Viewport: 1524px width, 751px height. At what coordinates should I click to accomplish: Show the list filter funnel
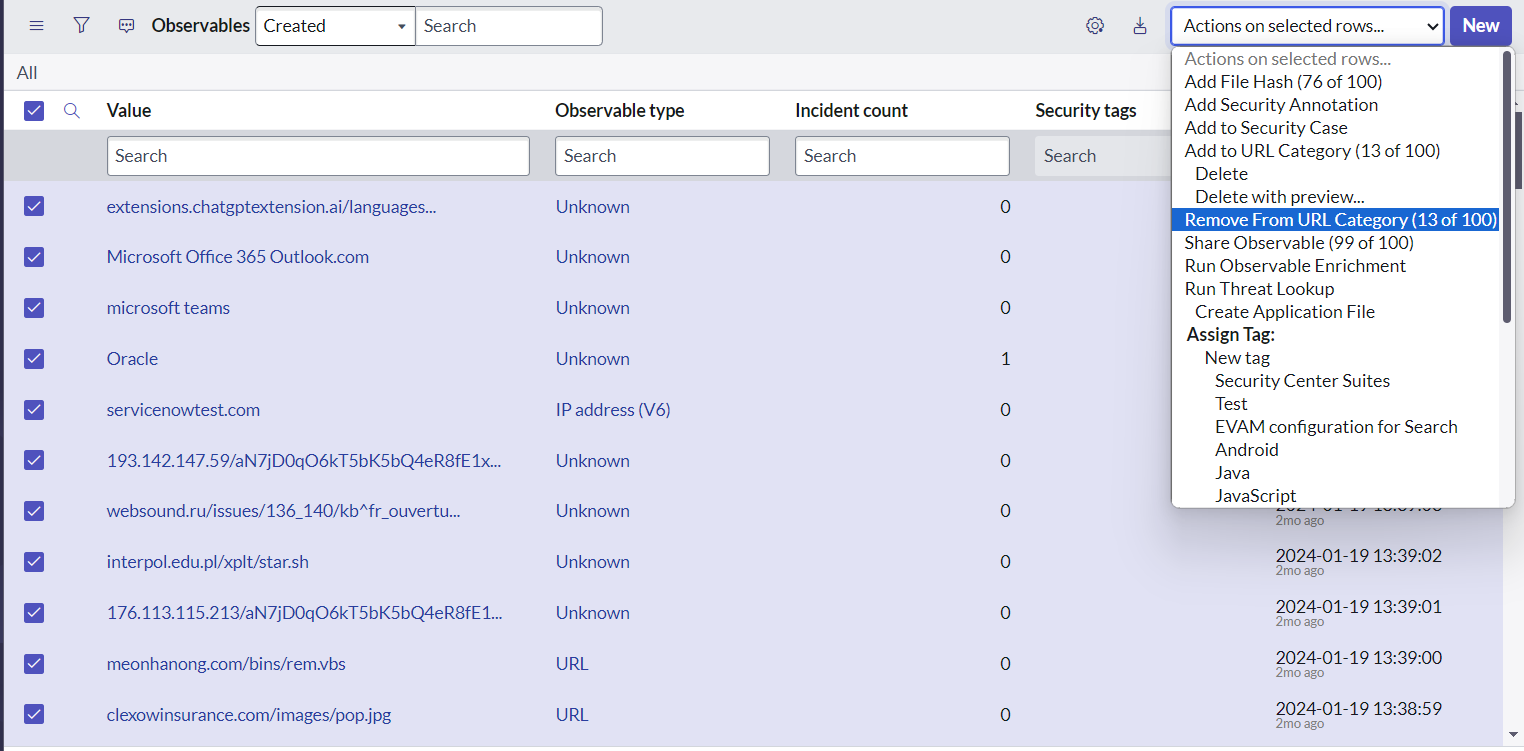82,26
